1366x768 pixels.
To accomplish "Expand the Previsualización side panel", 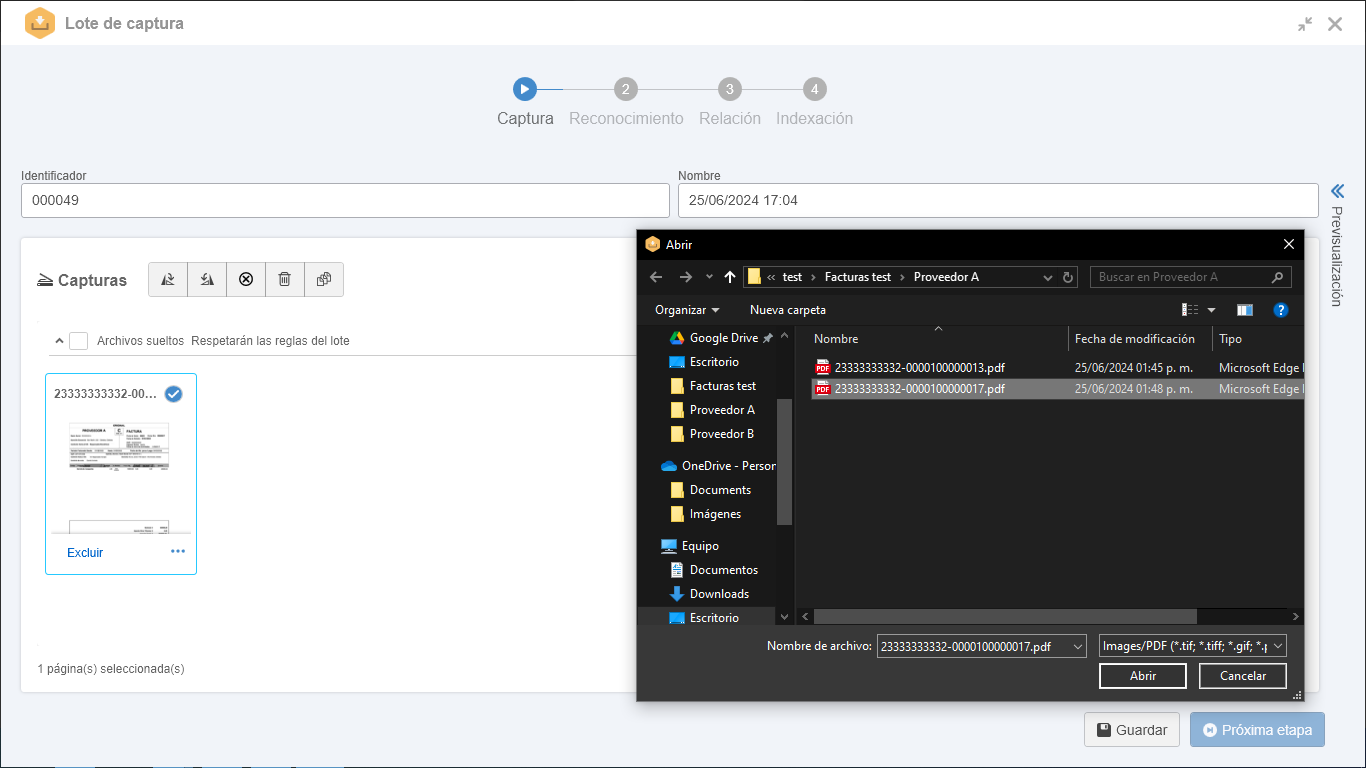I will click(x=1337, y=191).
